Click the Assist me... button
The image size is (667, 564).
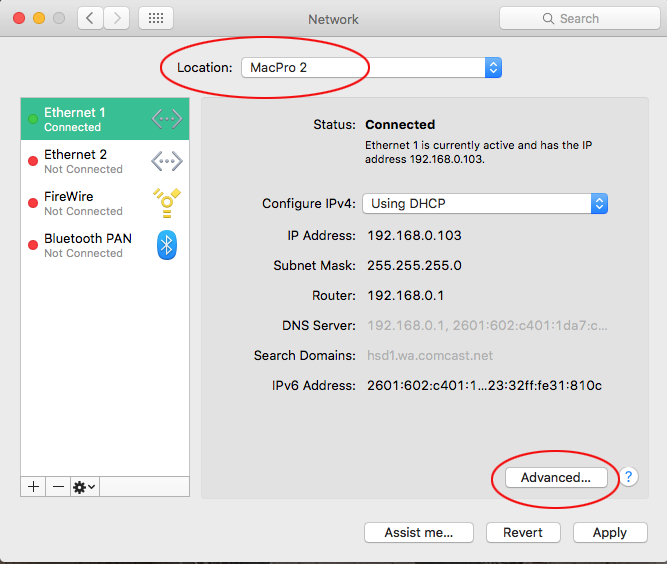[419, 533]
